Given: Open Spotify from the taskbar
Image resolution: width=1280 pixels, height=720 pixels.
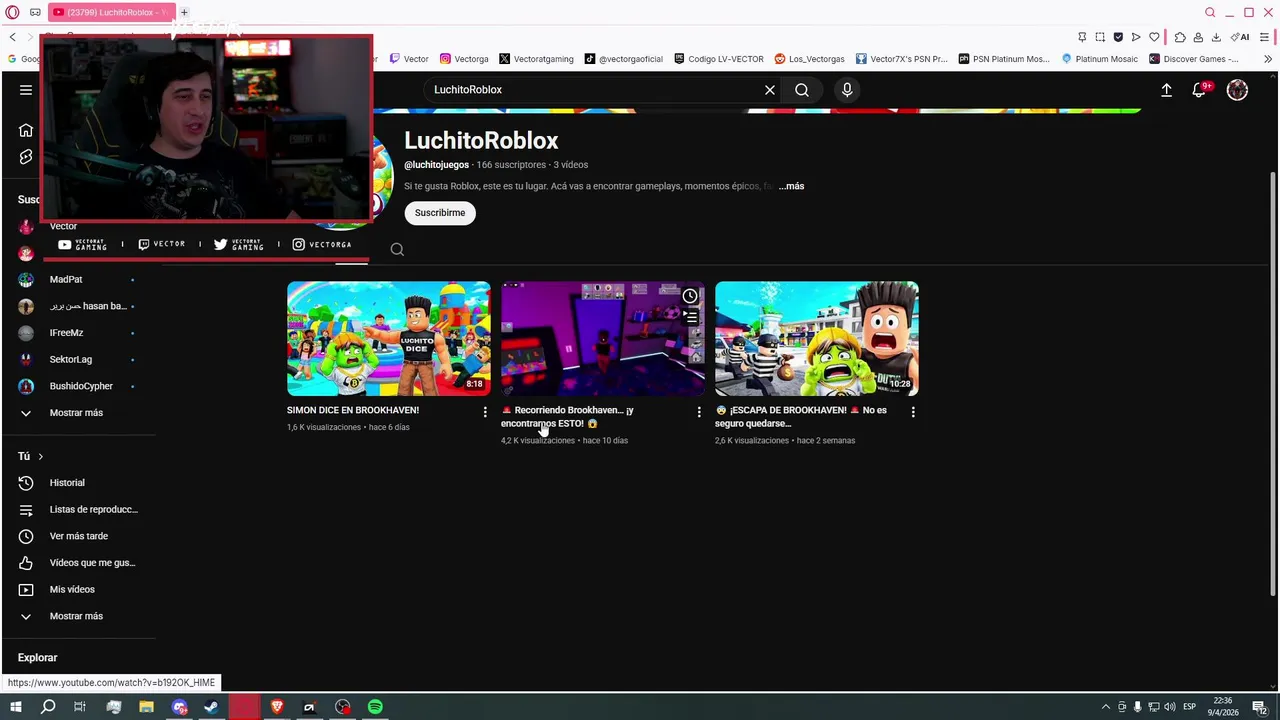Looking at the screenshot, I should (375, 707).
